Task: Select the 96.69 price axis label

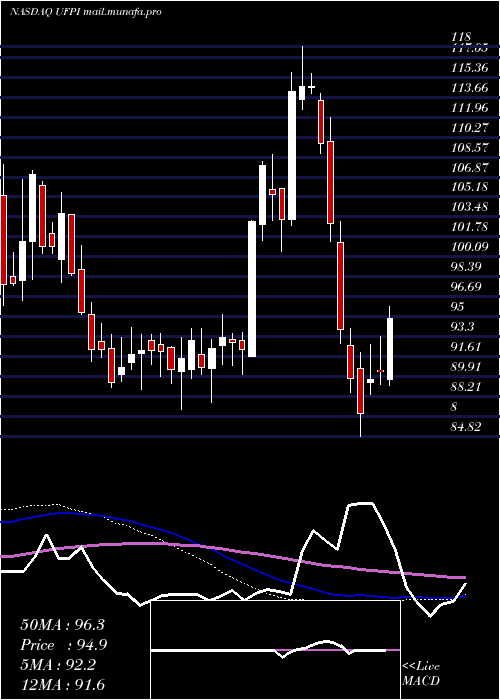Action: [467, 287]
